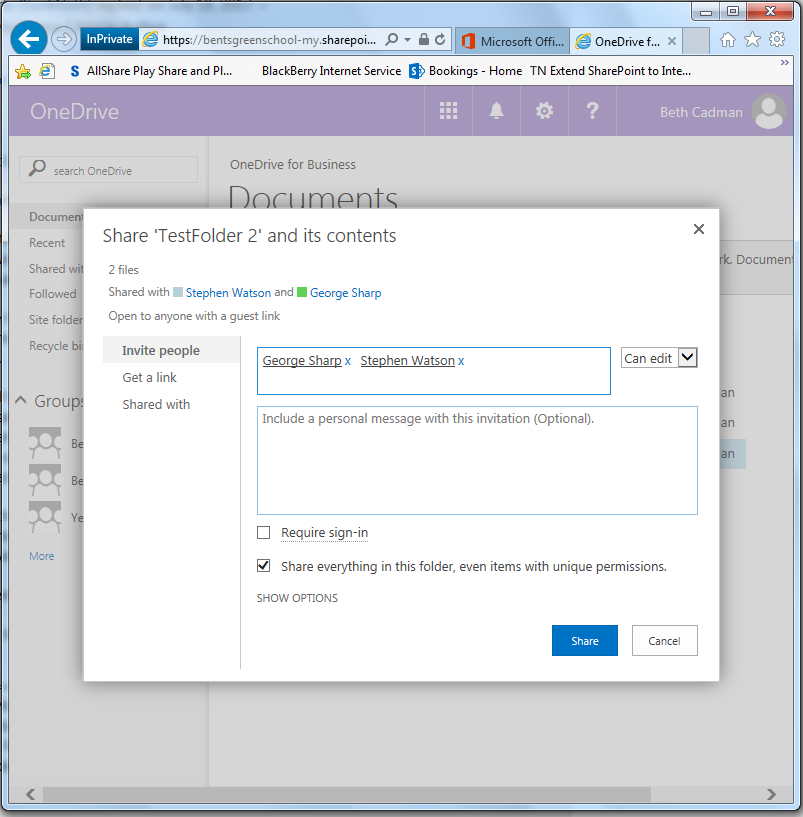
Task: Expand SHOW OPTIONS
Action: tap(297, 598)
